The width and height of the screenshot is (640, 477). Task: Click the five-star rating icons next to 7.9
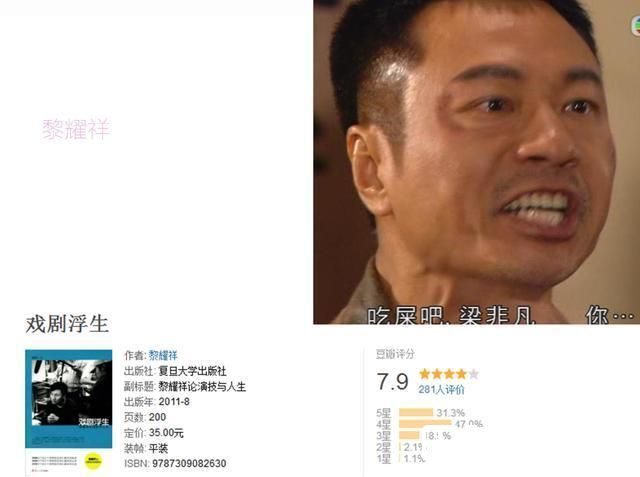(449, 374)
